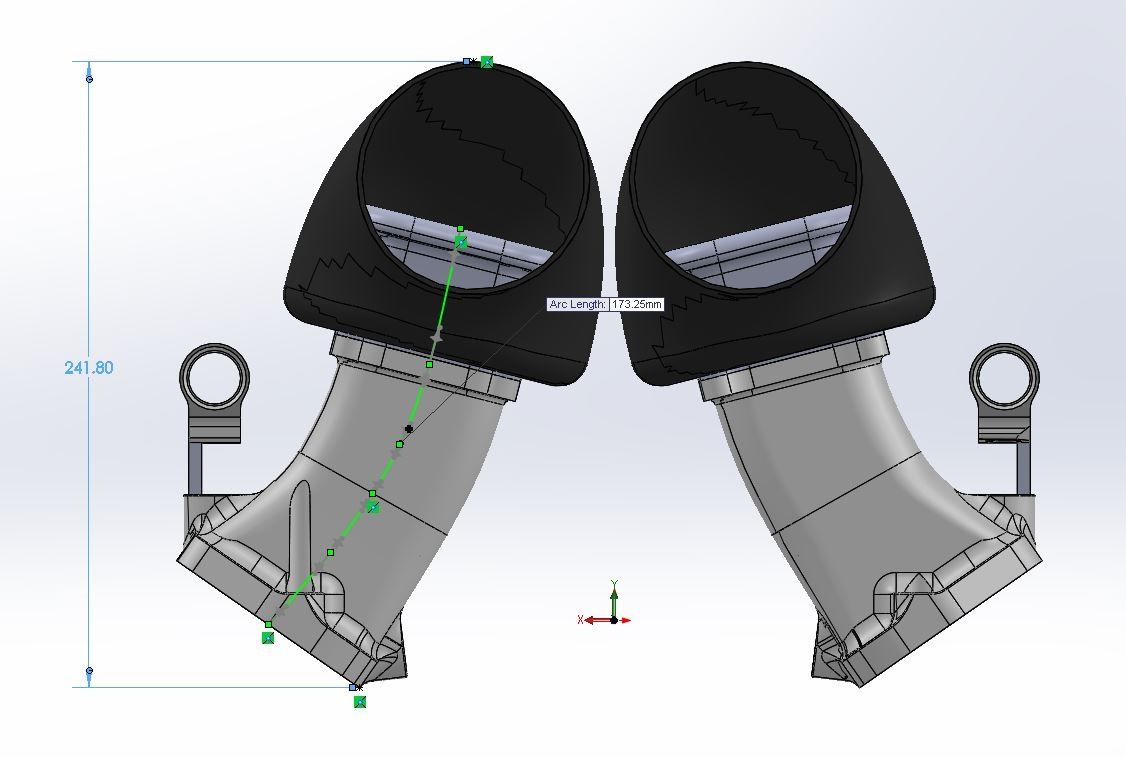
Task: Select the black measure point on the spline
Action: coord(409,429)
